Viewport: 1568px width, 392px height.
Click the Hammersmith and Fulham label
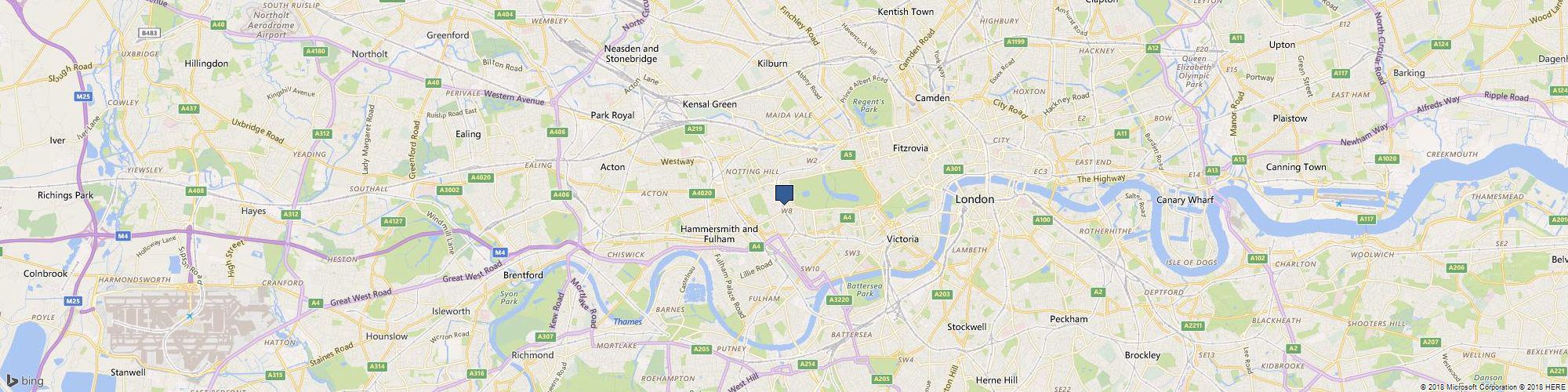[x=719, y=234]
